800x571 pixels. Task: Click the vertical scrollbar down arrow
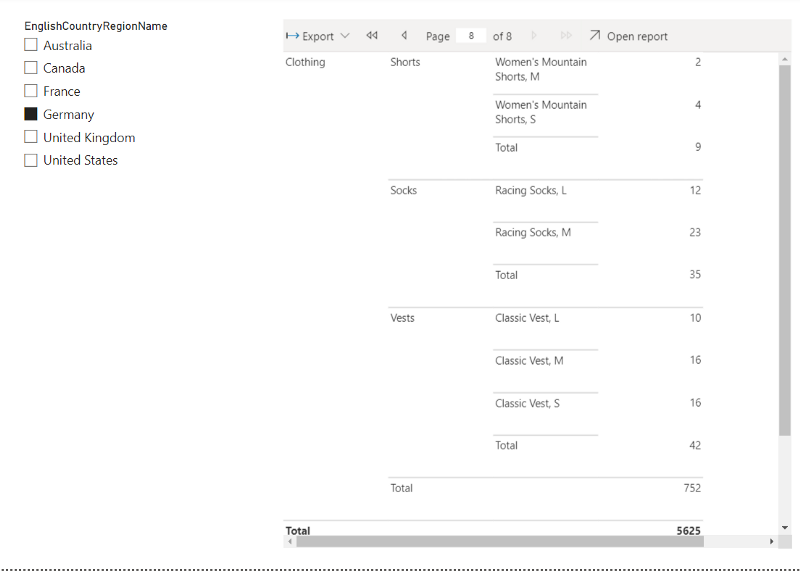click(x=784, y=527)
